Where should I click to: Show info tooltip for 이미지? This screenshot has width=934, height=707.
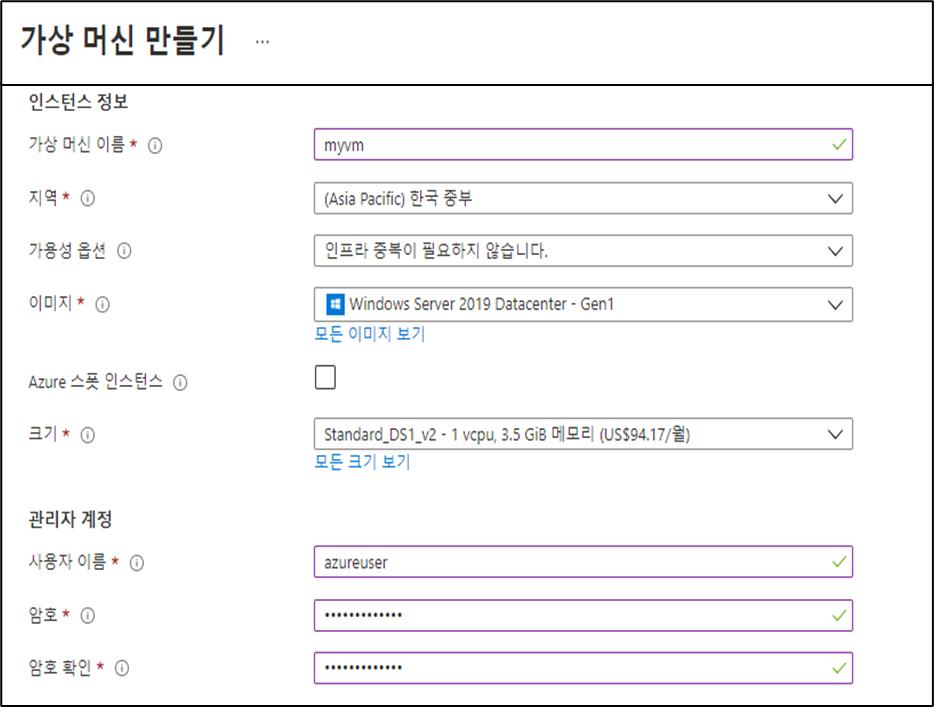(102, 304)
